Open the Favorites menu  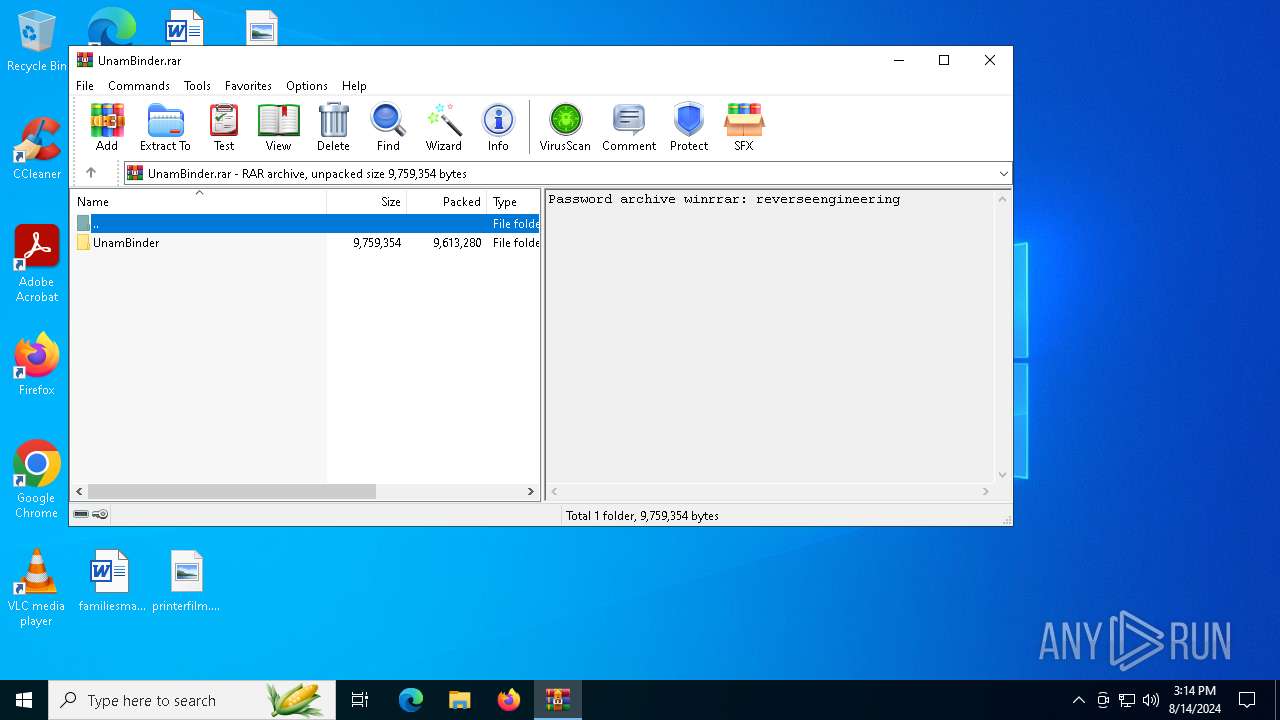point(248,86)
